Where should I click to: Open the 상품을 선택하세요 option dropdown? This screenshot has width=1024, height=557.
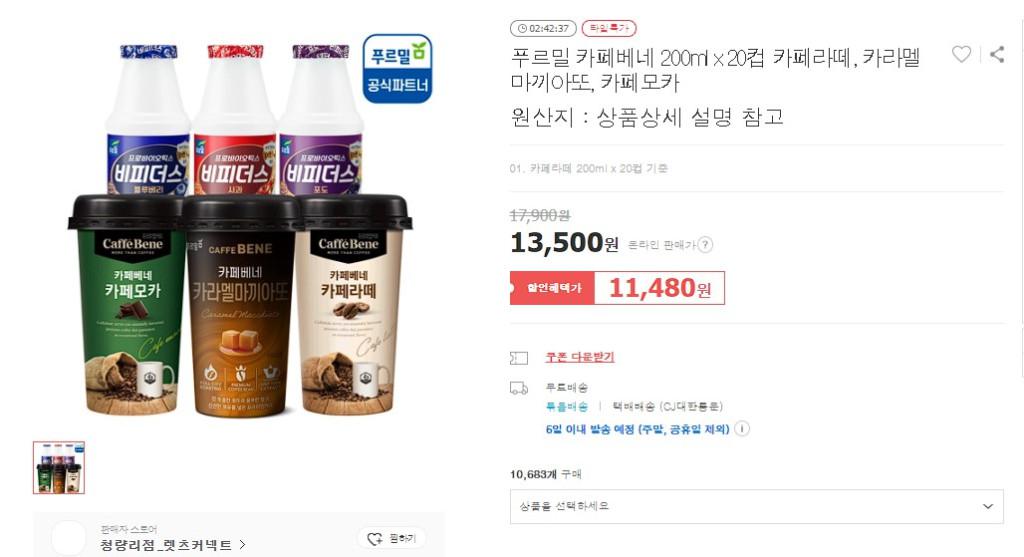(756, 506)
